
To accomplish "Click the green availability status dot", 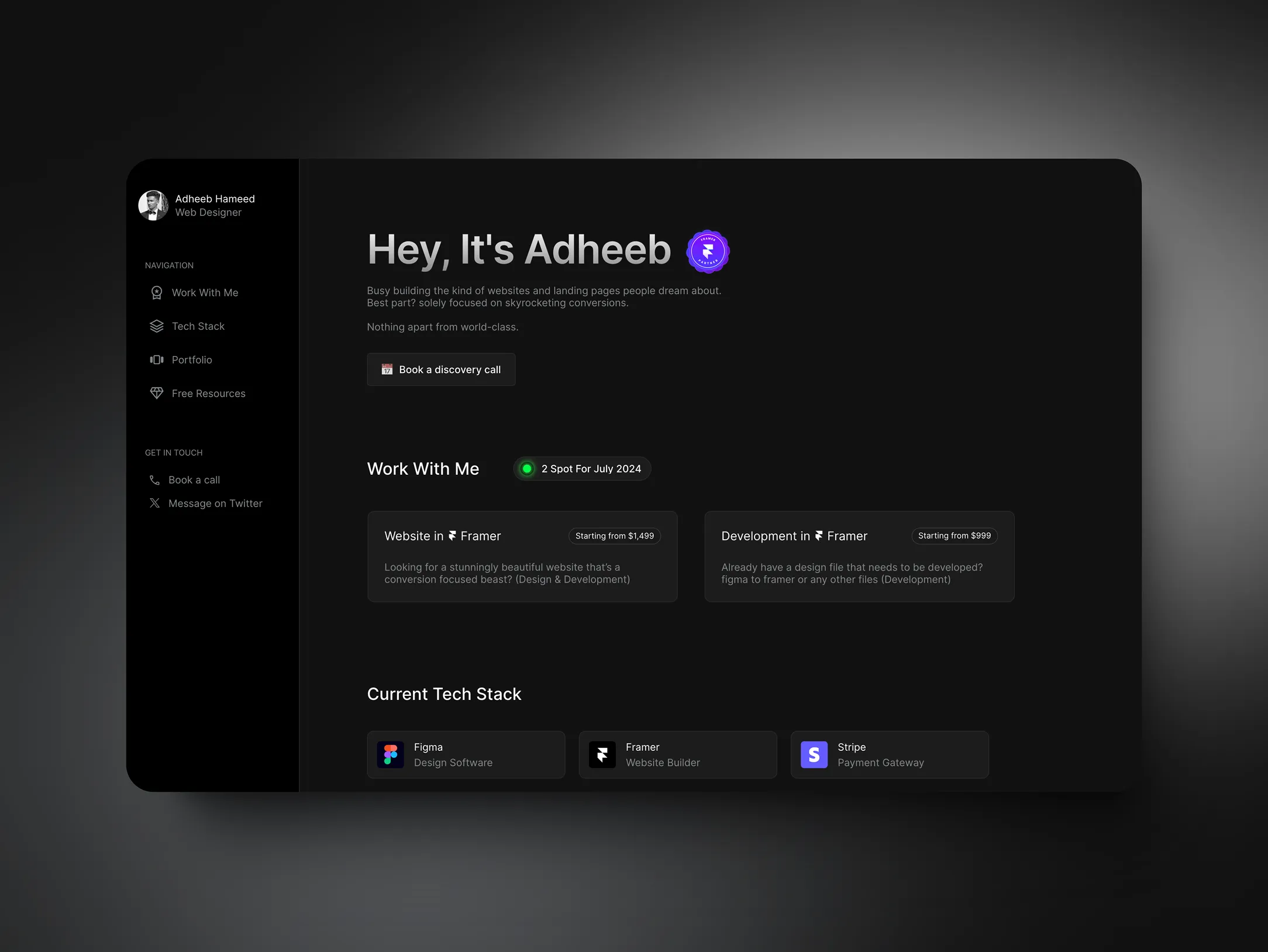I will click(x=527, y=468).
